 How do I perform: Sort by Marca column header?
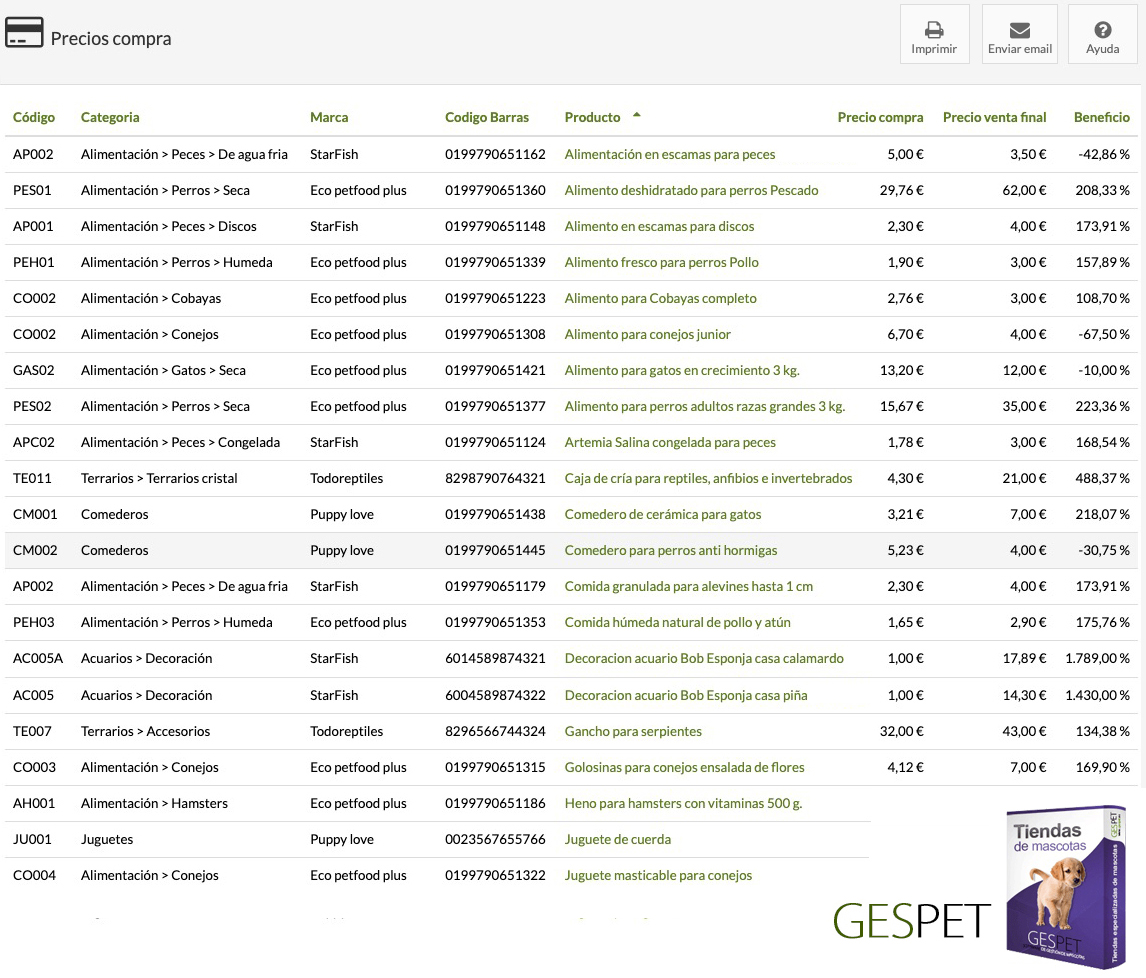(x=329, y=117)
